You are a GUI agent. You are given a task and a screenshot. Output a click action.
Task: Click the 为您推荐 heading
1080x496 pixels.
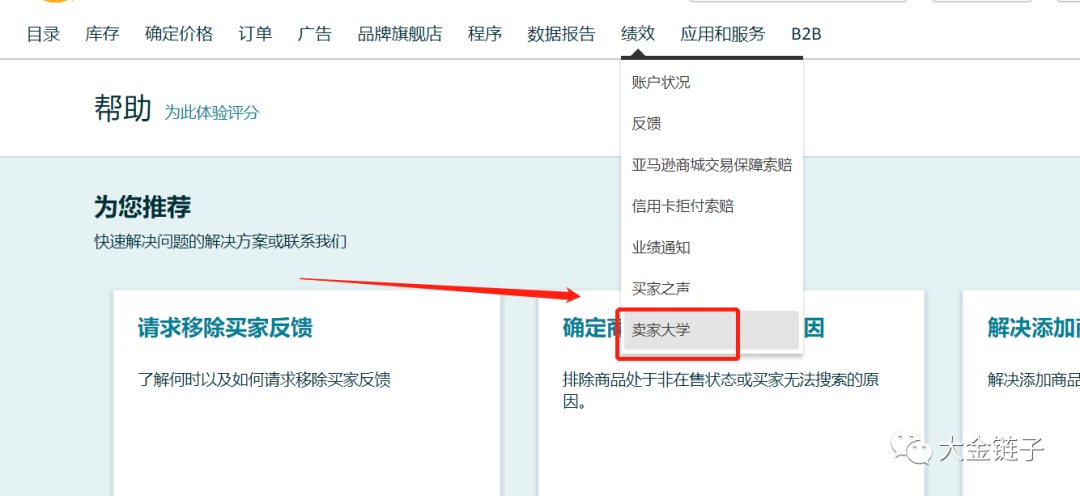(x=143, y=207)
